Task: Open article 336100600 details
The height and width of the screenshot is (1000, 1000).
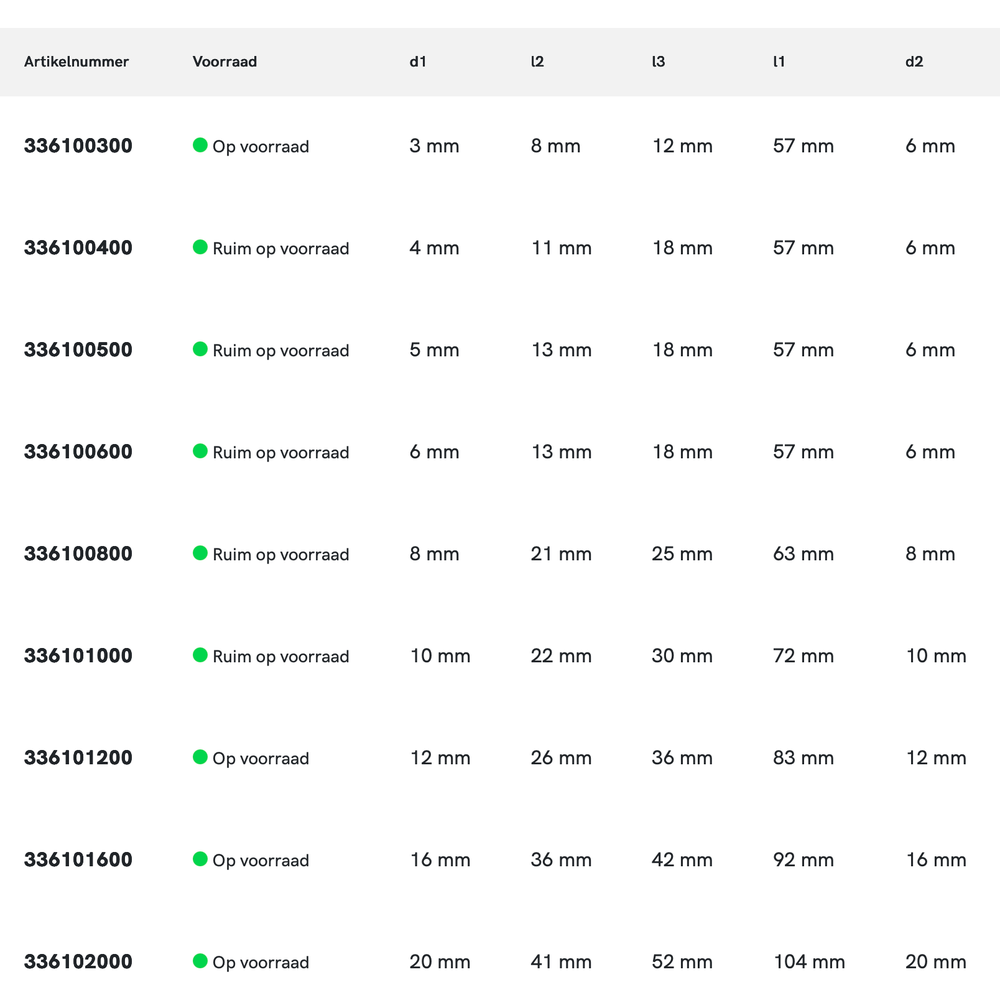Action: 78,452
